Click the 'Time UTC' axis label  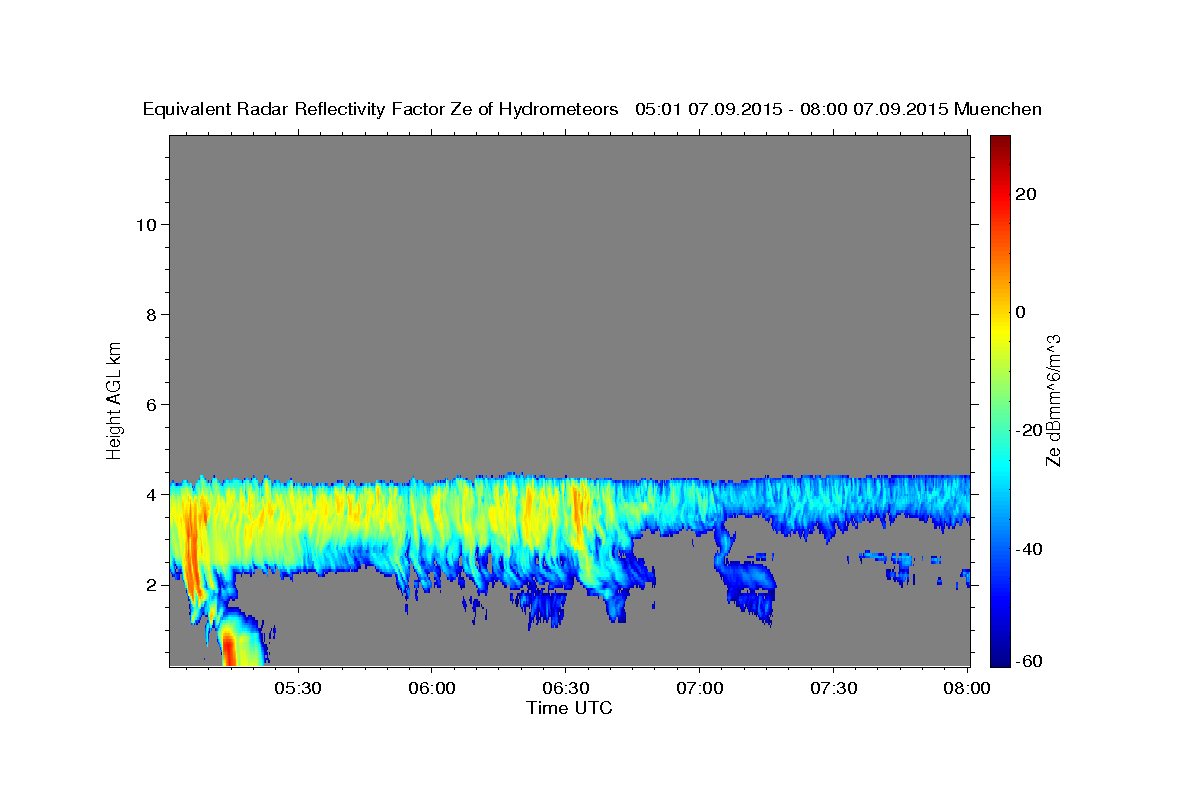tap(569, 708)
